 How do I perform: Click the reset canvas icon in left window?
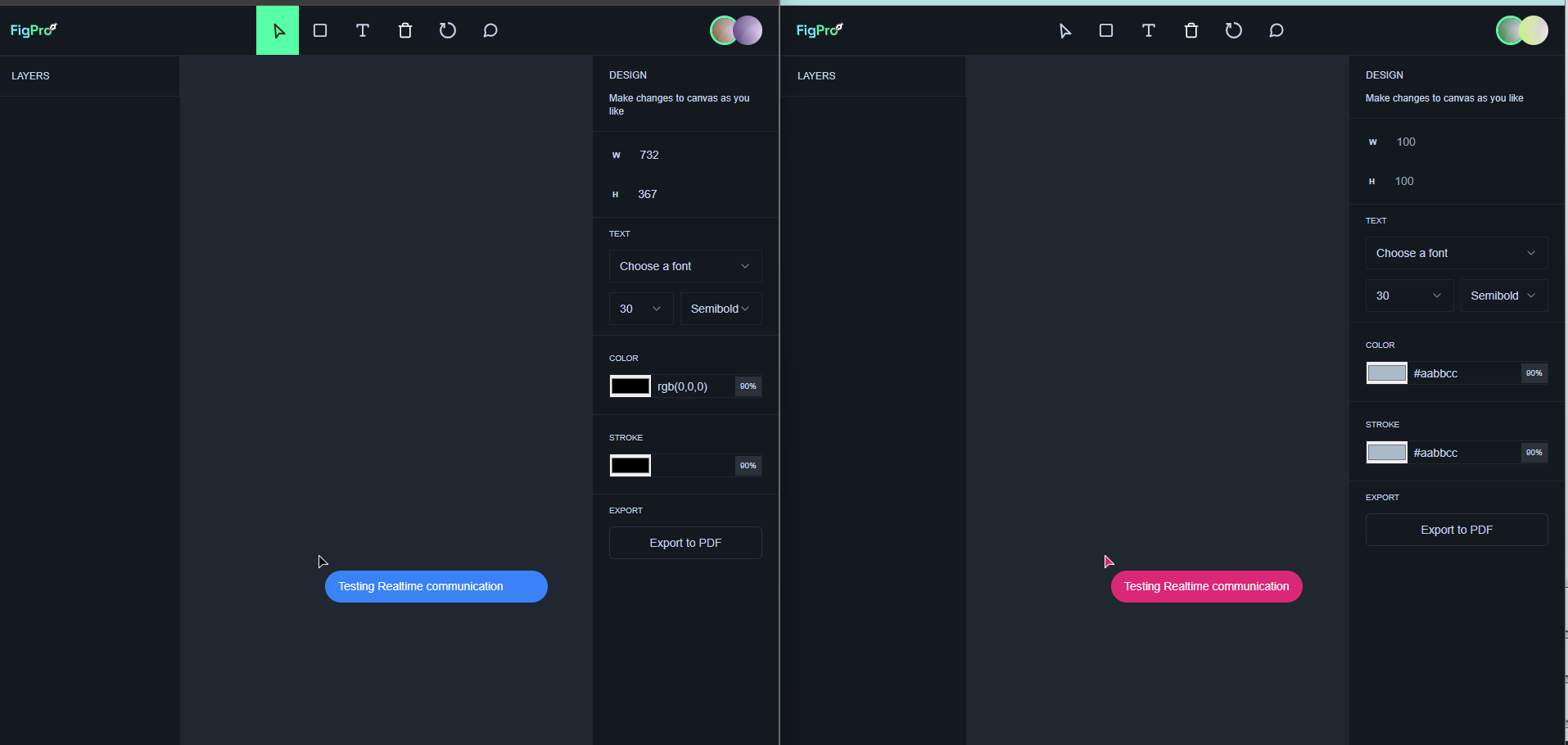pyautogui.click(x=447, y=30)
